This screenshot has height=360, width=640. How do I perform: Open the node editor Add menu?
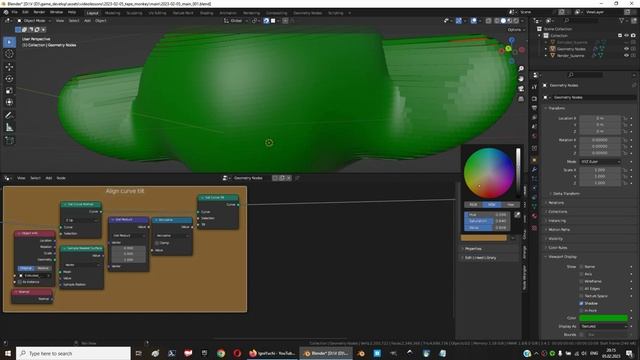coord(49,178)
